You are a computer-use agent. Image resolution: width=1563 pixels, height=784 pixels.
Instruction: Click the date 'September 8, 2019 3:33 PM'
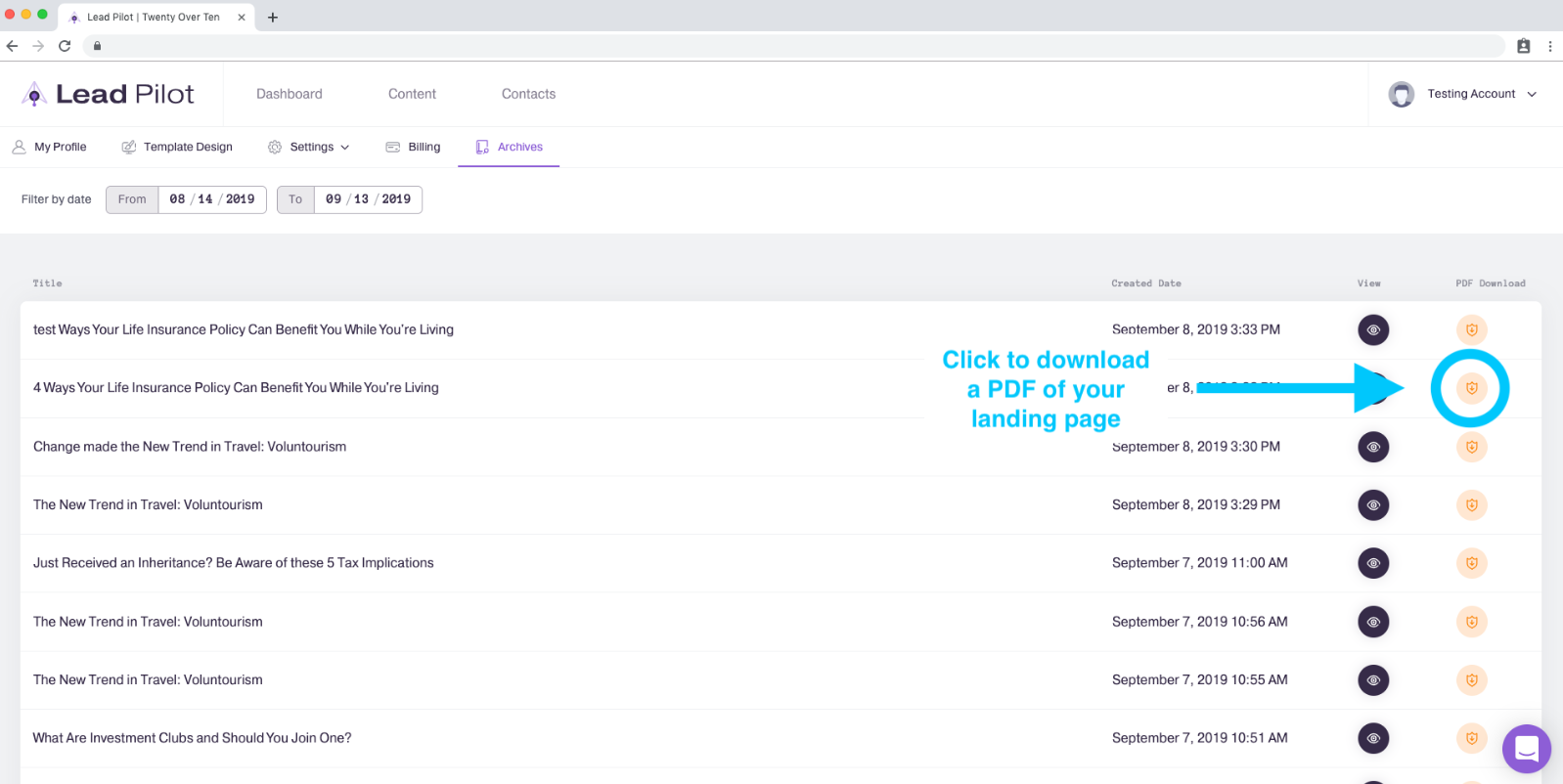tap(1196, 329)
